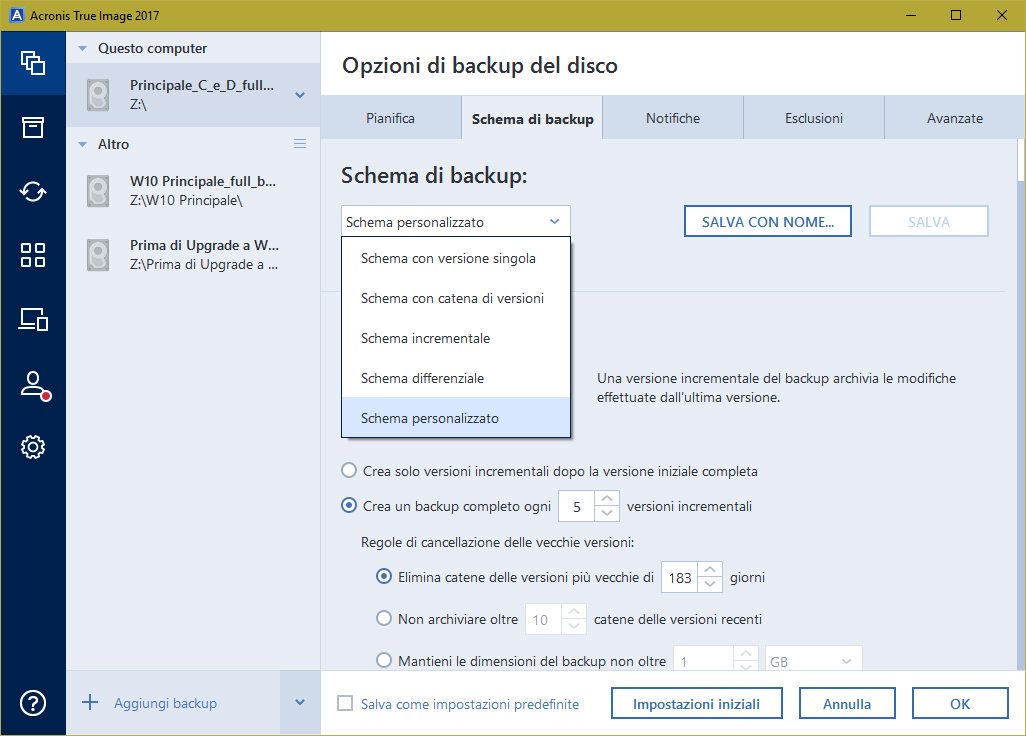The height and width of the screenshot is (736, 1026).
Task: Select 'Non archiviare oltre' radio option
Action: [384, 619]
